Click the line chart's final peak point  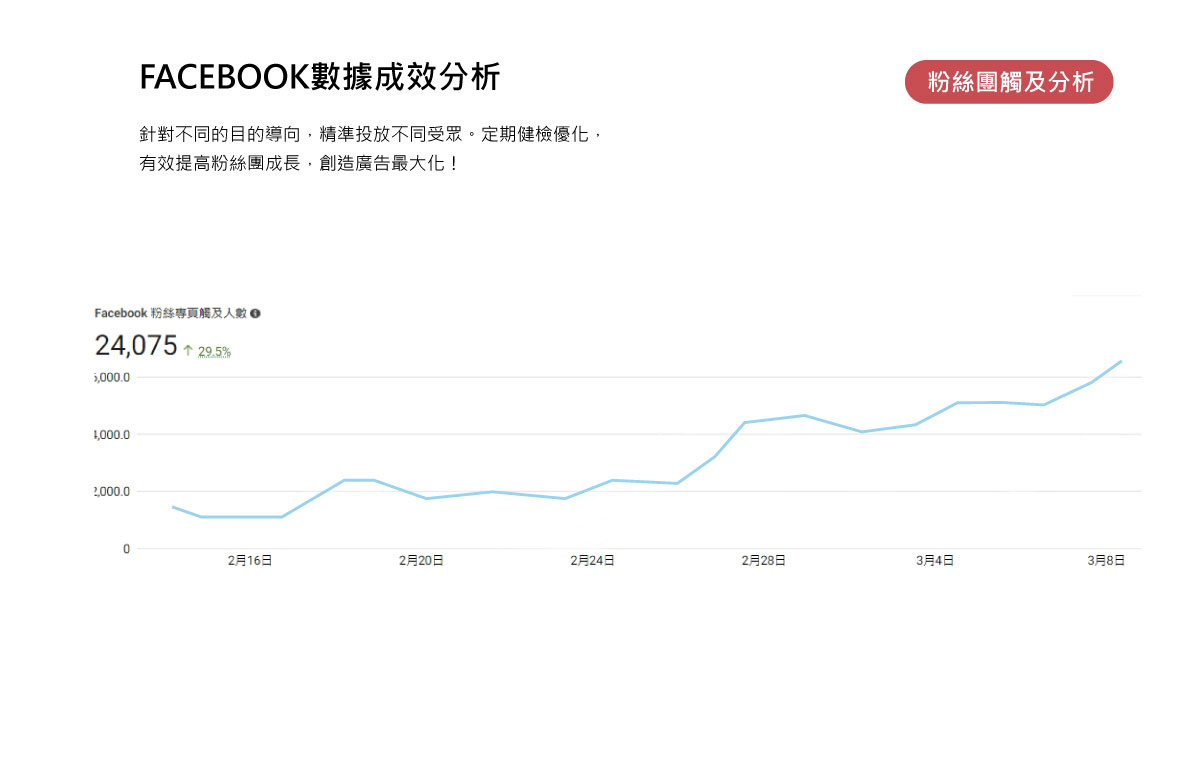tap(1121, 361)
